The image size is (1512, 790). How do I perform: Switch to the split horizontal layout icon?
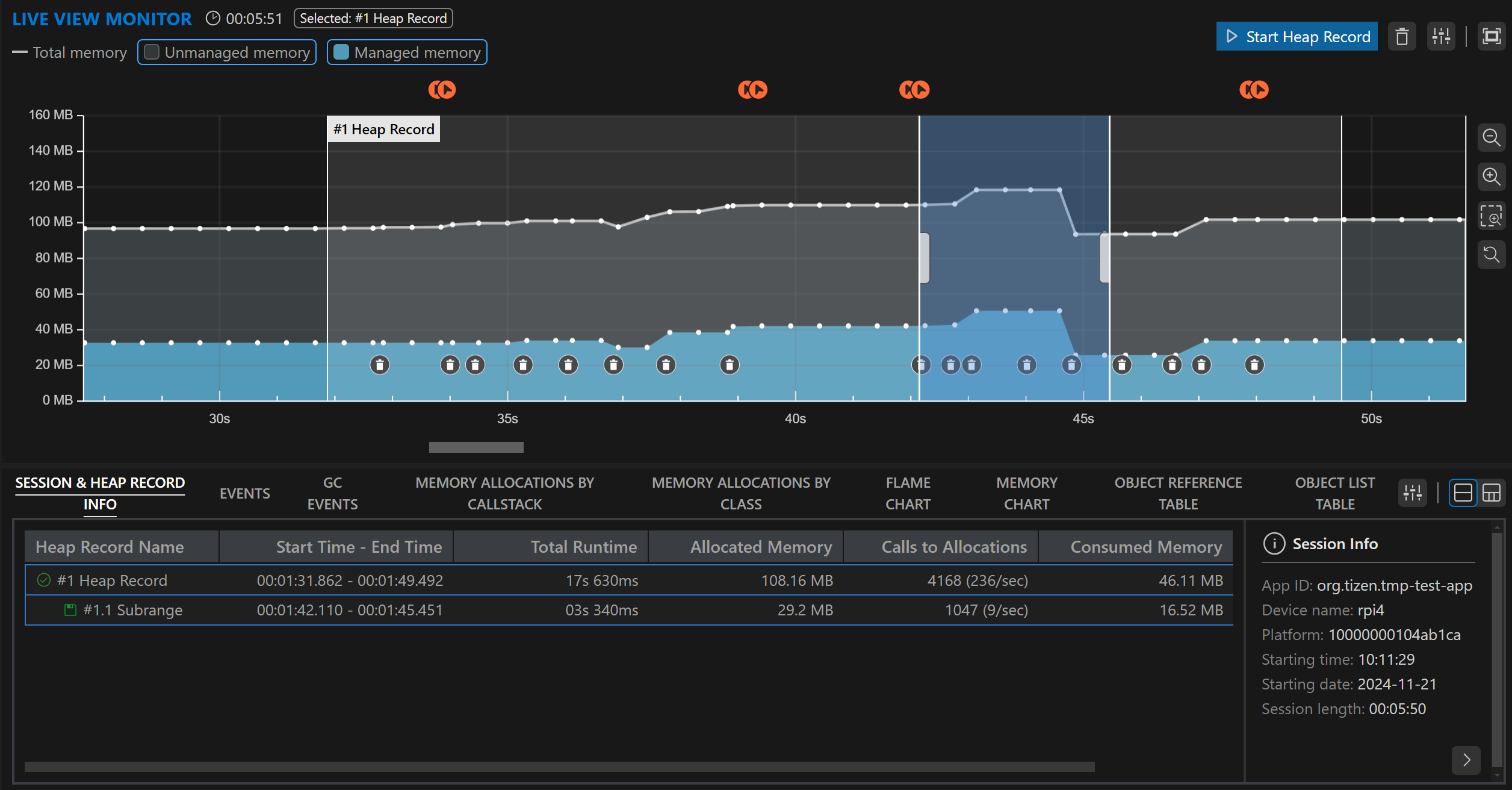coord(1463,493)
